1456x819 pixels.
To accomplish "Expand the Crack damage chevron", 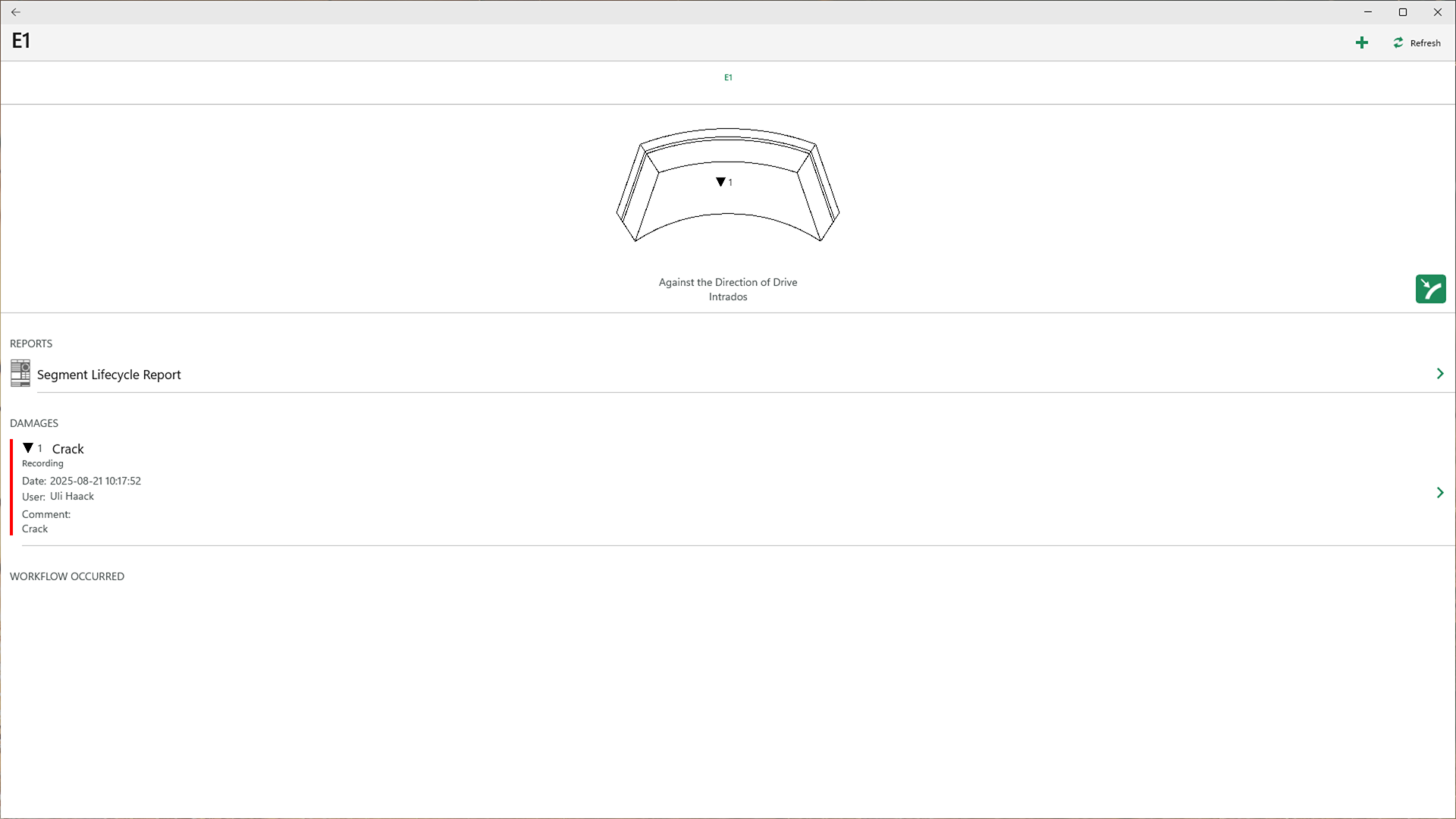I will [1440, 493].
